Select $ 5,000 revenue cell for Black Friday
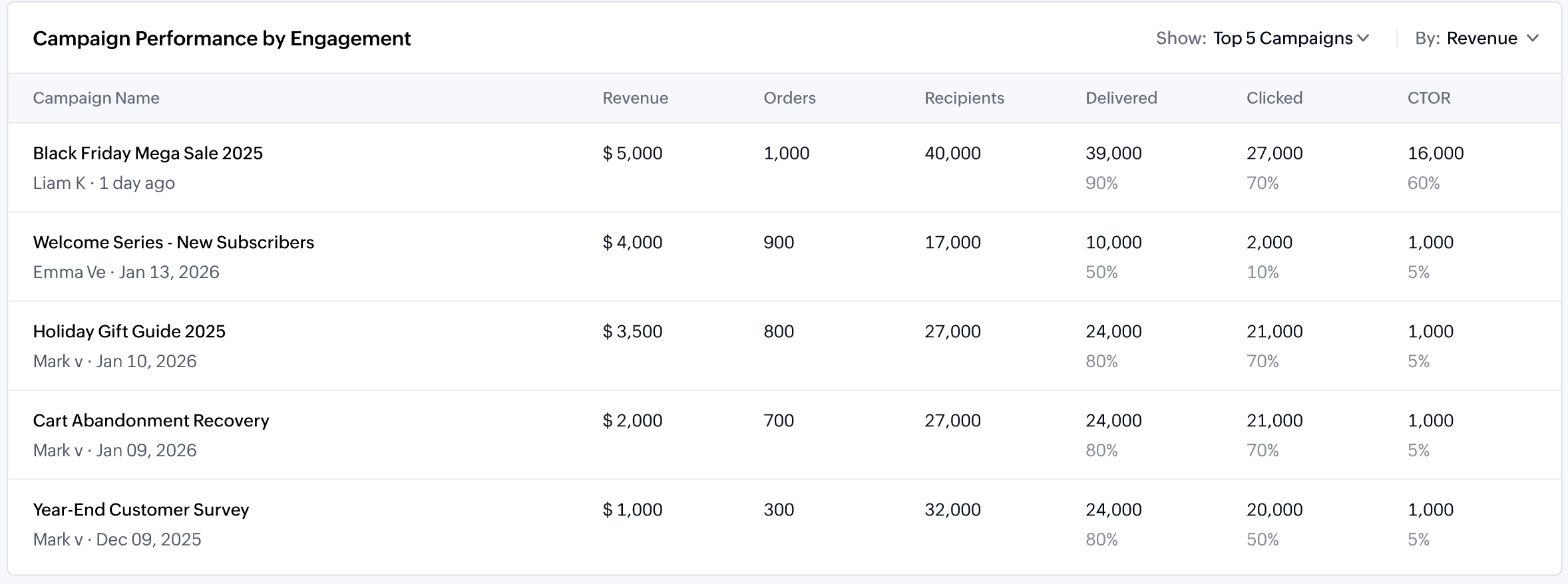Screen dimensions: 1568x584 click(x=632, y=153)
